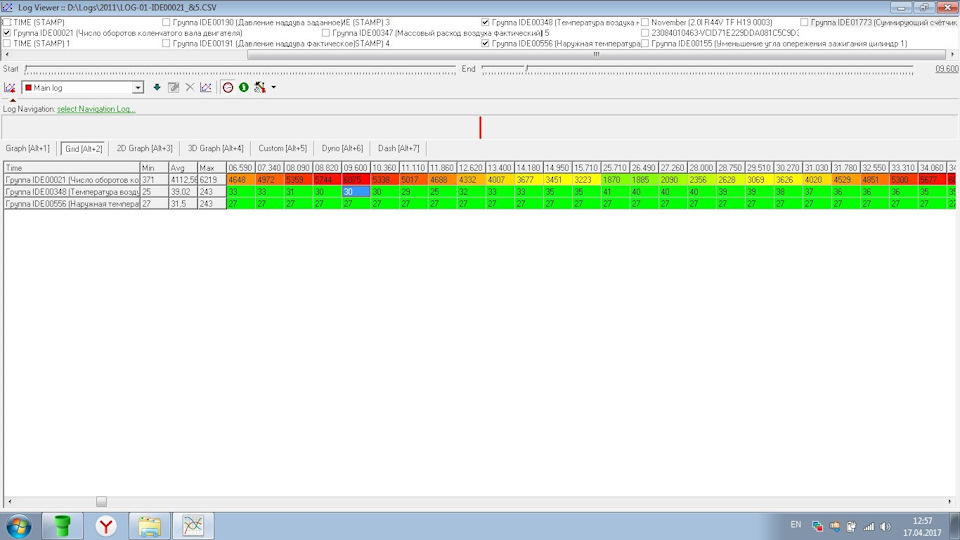
Task: Click rpm cell showing 6075
Action: 356,180
